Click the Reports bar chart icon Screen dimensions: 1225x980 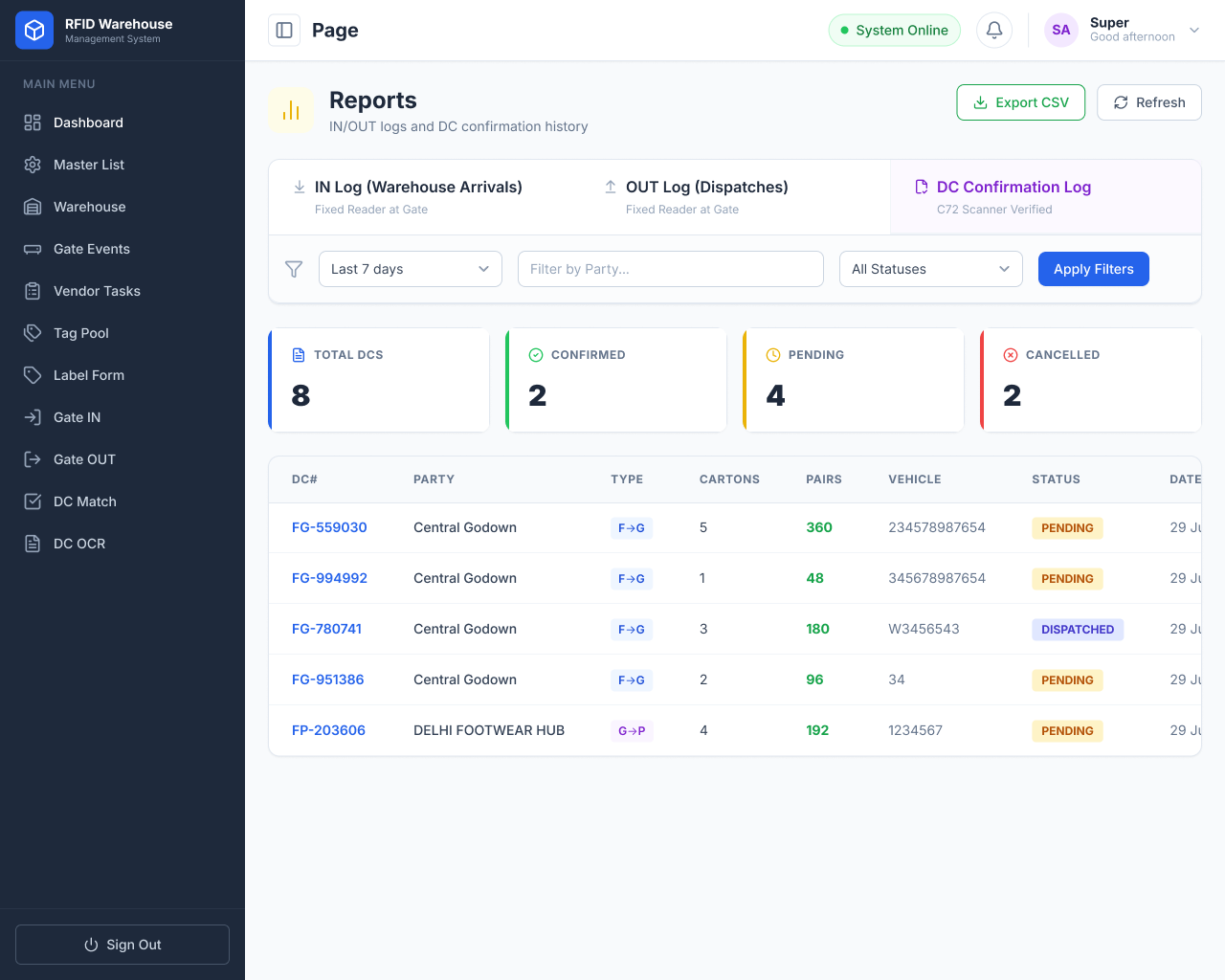point(291,111)
